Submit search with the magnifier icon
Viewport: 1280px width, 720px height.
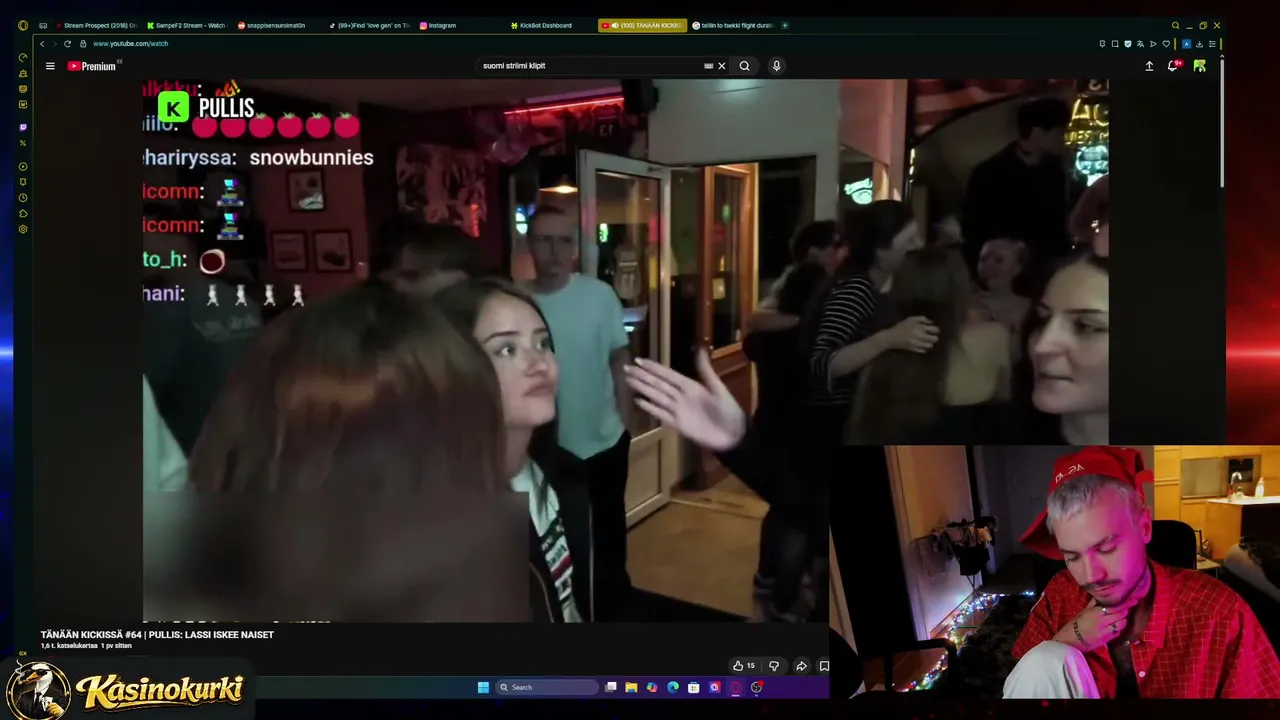coord(744,66)
